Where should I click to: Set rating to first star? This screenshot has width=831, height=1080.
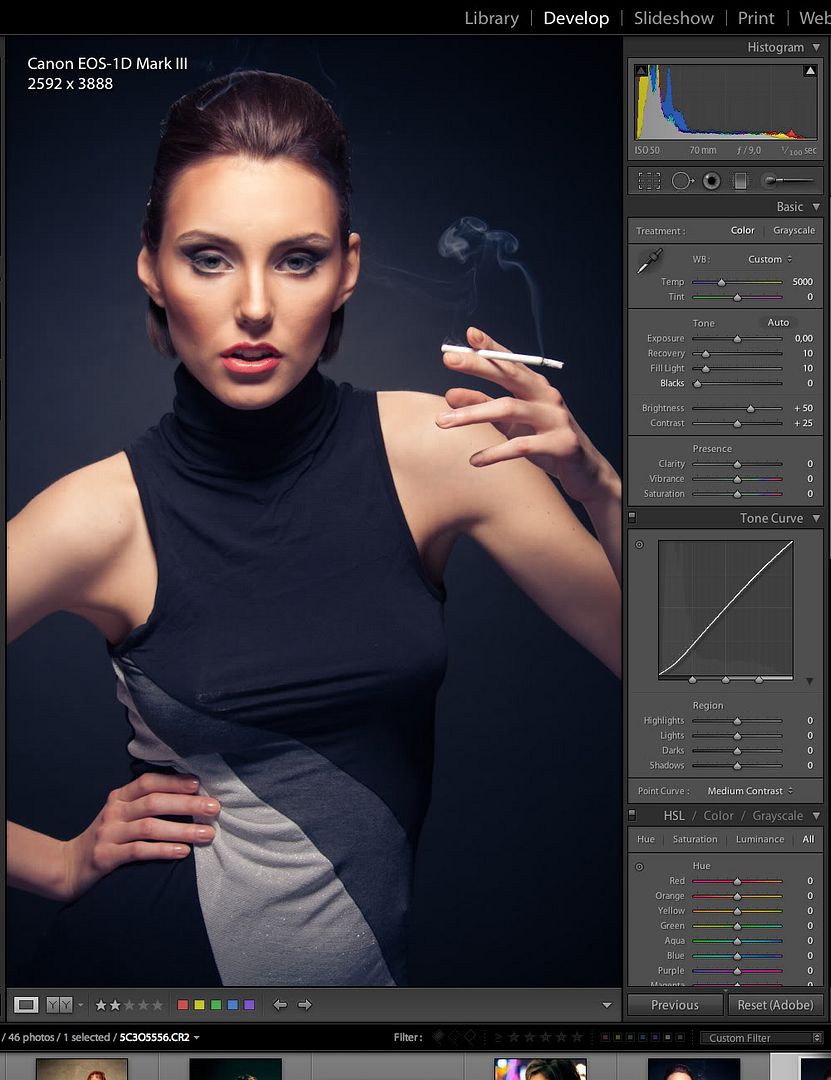[101, 1005]
